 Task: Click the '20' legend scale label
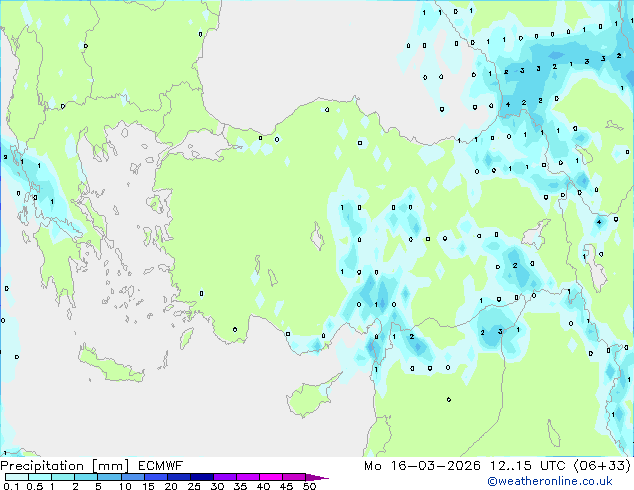[171, 486]
